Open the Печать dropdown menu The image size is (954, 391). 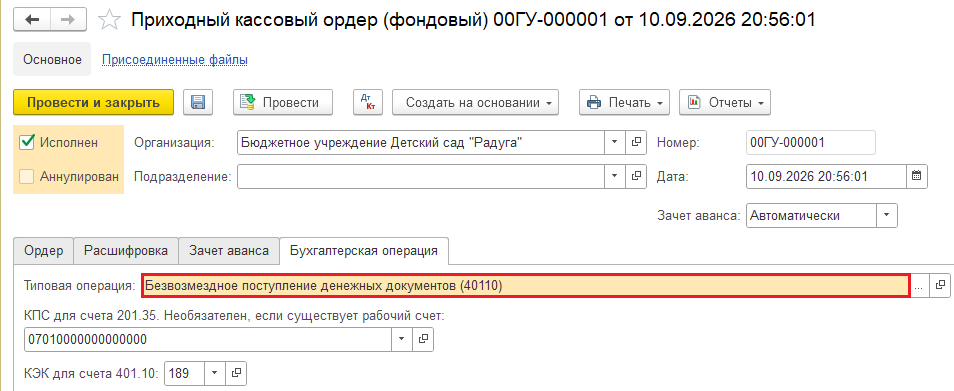pyautogui.click(x=624, y=102)
